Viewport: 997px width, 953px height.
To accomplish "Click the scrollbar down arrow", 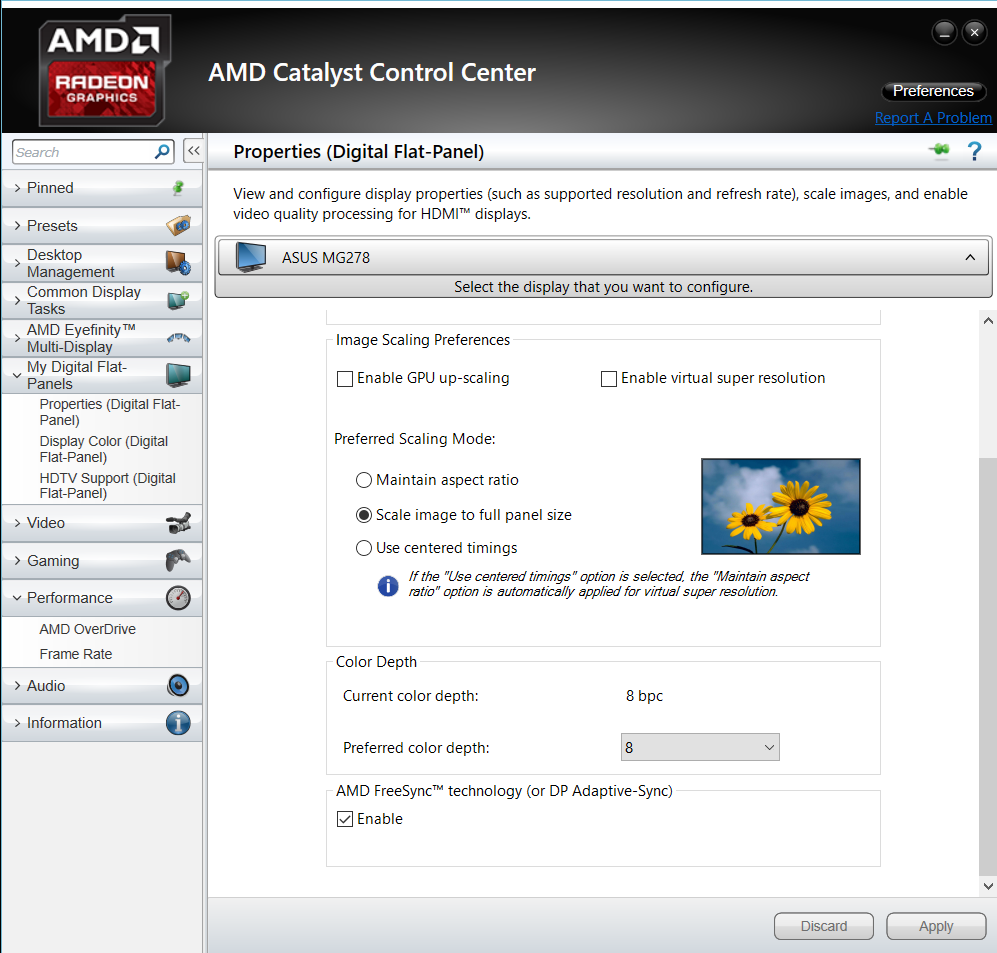I will tap(988, 886).
